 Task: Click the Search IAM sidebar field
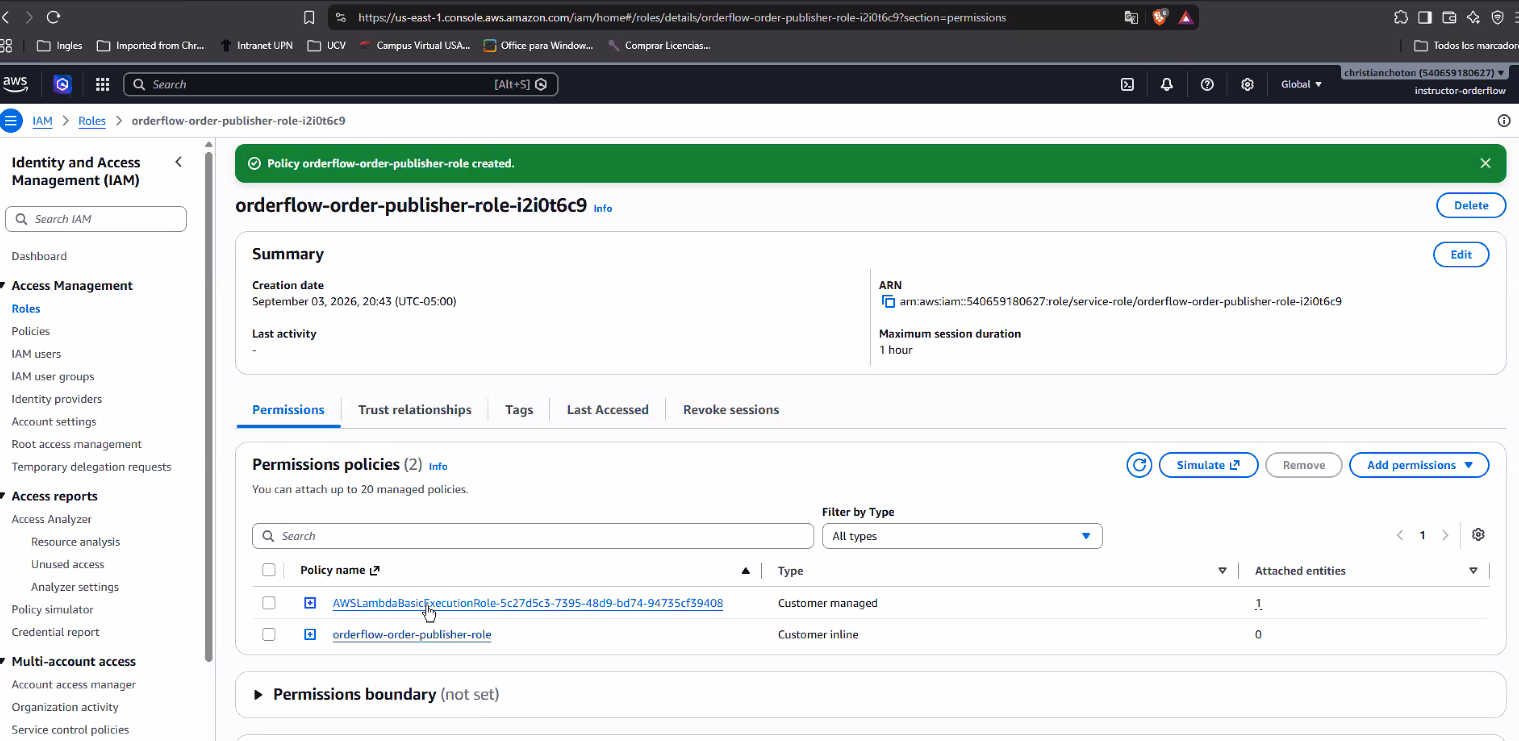click(x=96, y=219)
